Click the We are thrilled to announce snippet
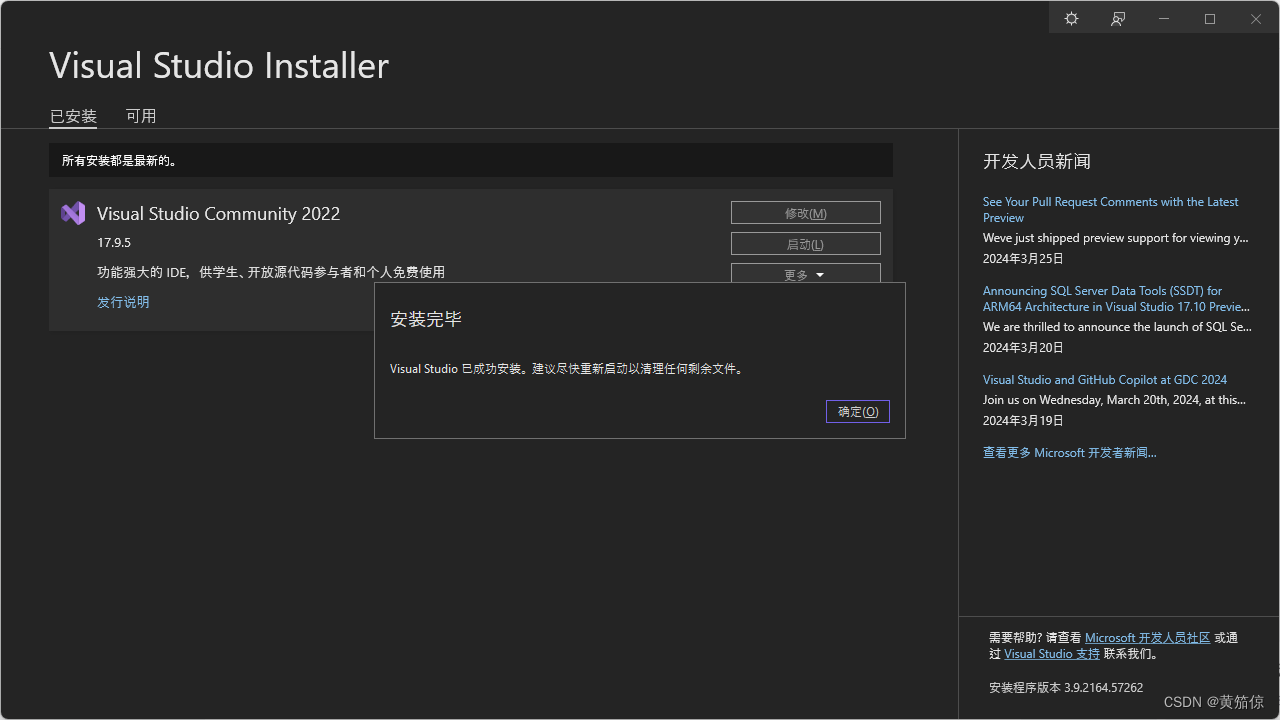Image resolution: width=1280 pixels, height=720 pixels. pos(1117,327)
